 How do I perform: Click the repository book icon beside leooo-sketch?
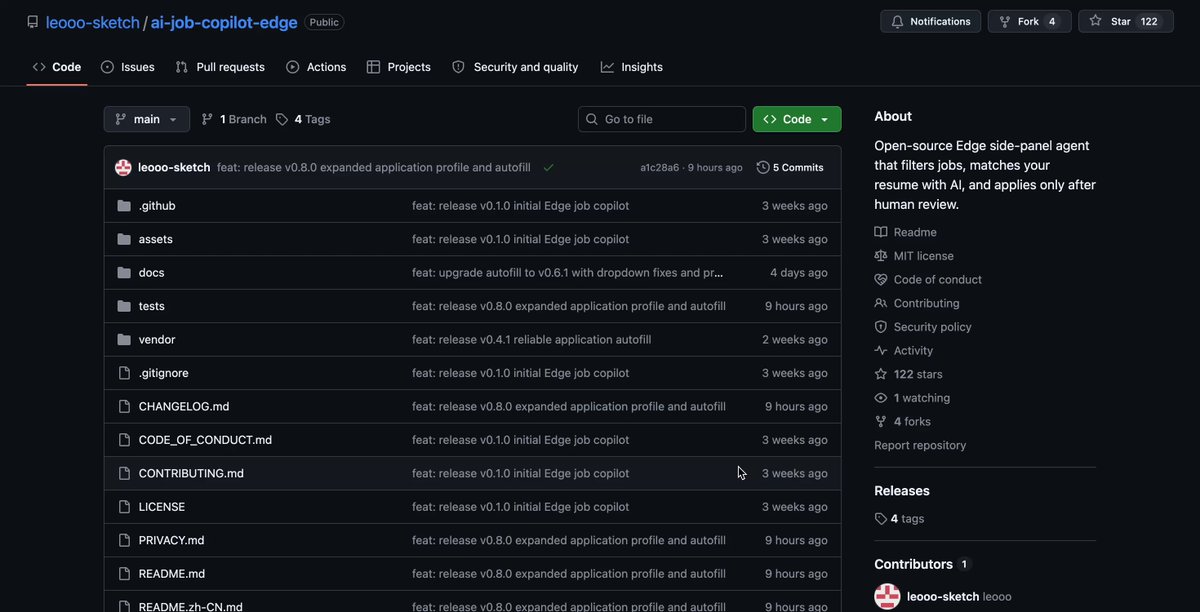point(33,22)
